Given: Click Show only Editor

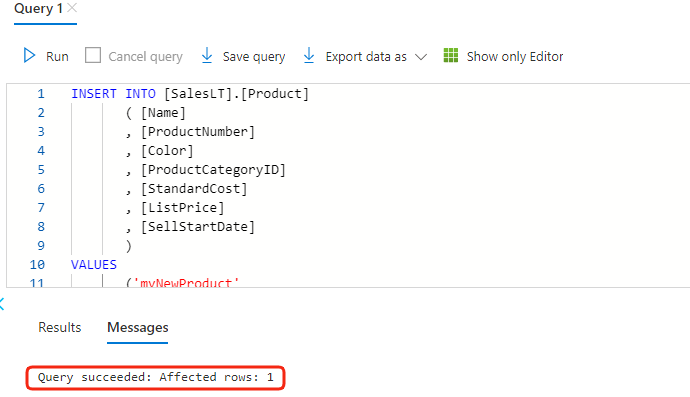Looking at the screenshot, I should (x=515, y=57).
